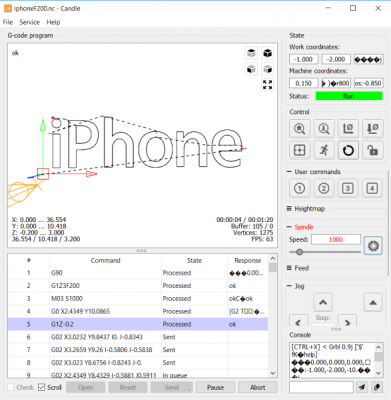Click the console command input field
The height and width of the screenshot is (400, 391).
click(x=321, y=387)
